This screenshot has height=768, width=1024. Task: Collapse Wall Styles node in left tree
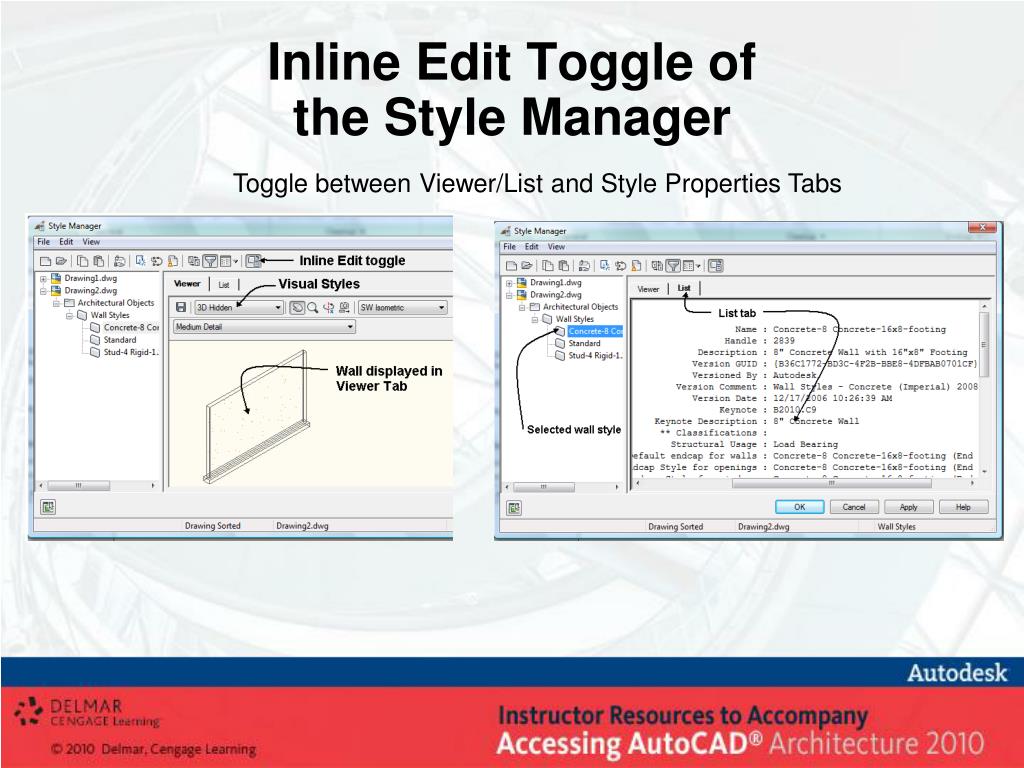click(69, 316)
